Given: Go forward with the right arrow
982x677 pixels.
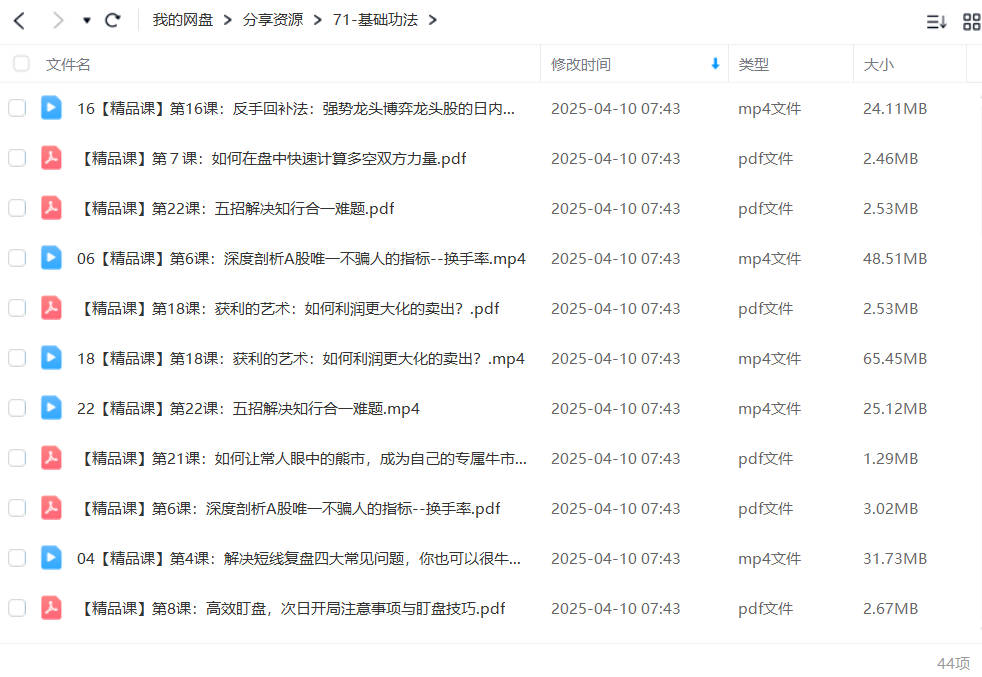Looking at the screenshot, I should point(58,21).
